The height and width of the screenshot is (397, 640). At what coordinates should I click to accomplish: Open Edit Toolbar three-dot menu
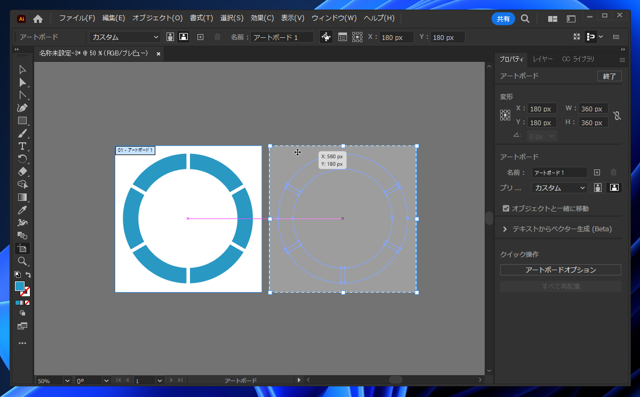coord(22,343)
